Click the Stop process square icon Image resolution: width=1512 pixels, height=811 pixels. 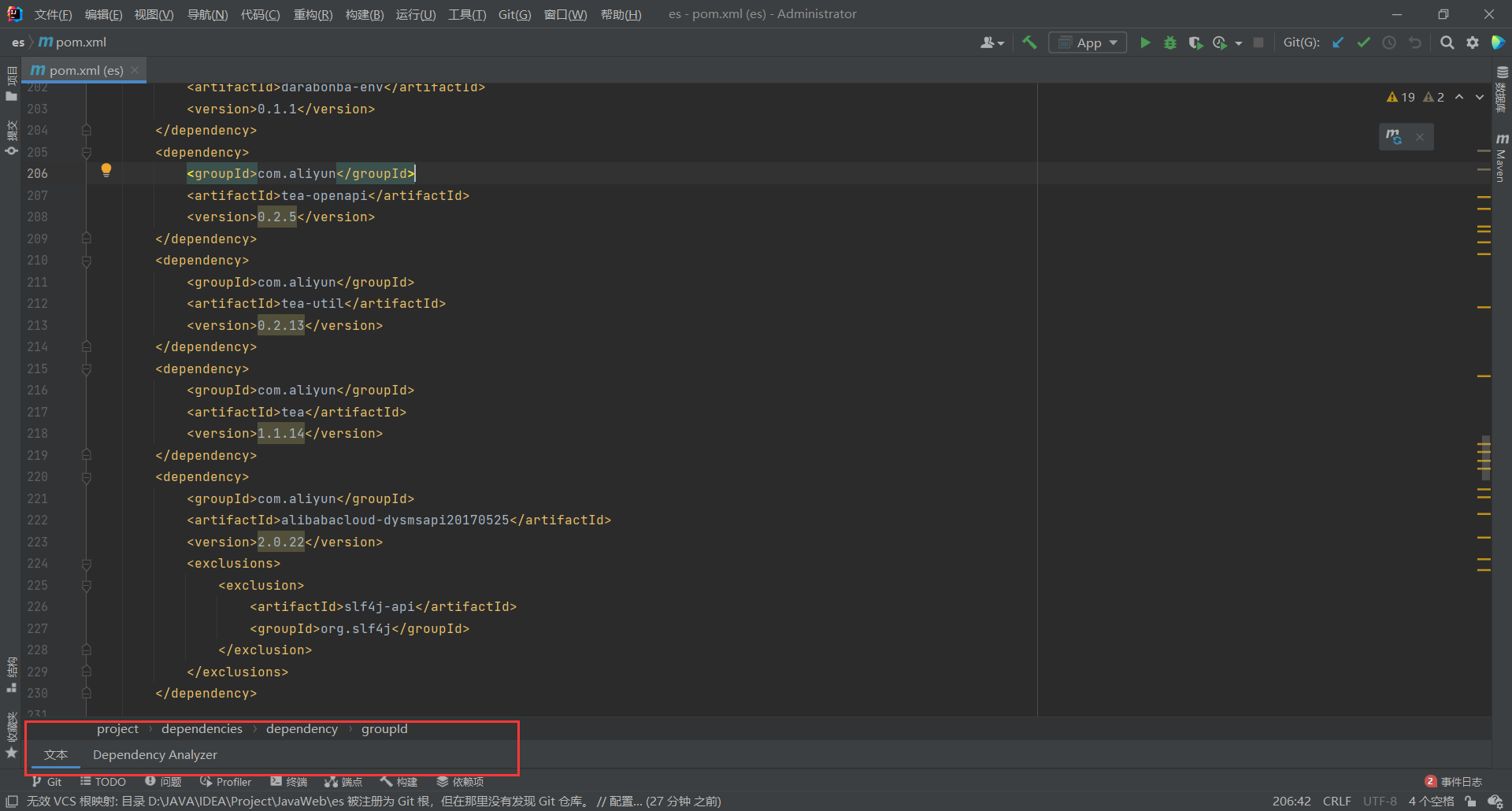click(1258, 43)
